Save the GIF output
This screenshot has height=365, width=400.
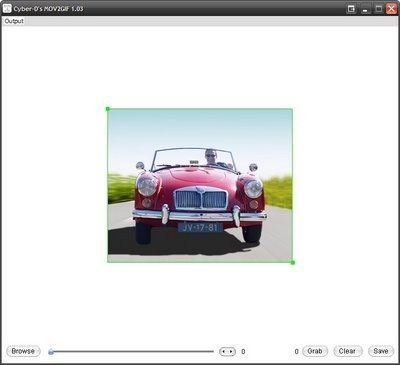(381, 351)
